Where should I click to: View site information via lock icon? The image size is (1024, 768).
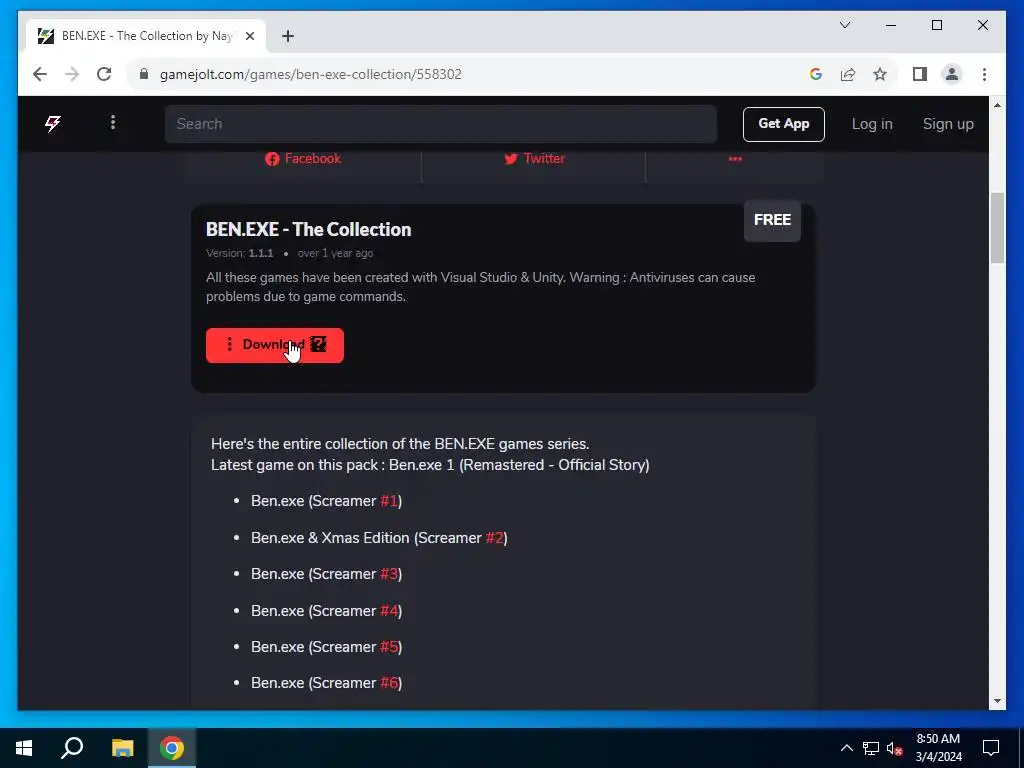pos(144,74)
